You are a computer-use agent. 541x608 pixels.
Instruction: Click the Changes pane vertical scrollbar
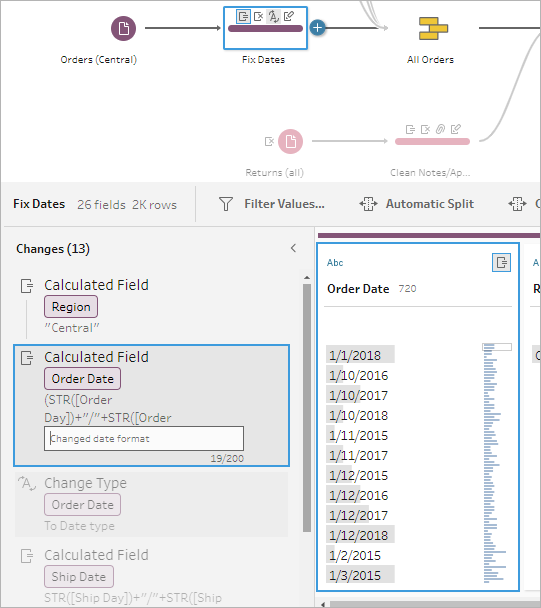(307, 408)
